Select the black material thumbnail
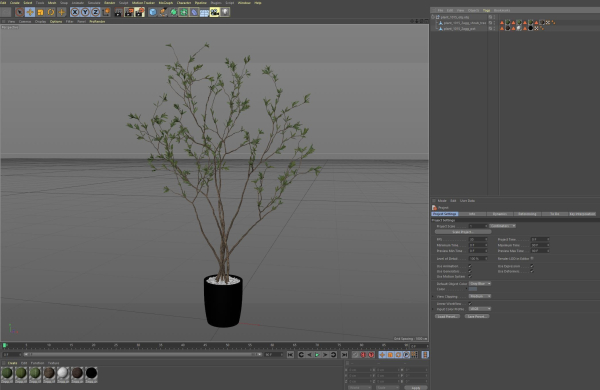This screenshot has height=390, width=600. pyautogui.click(x=91, y=375)
